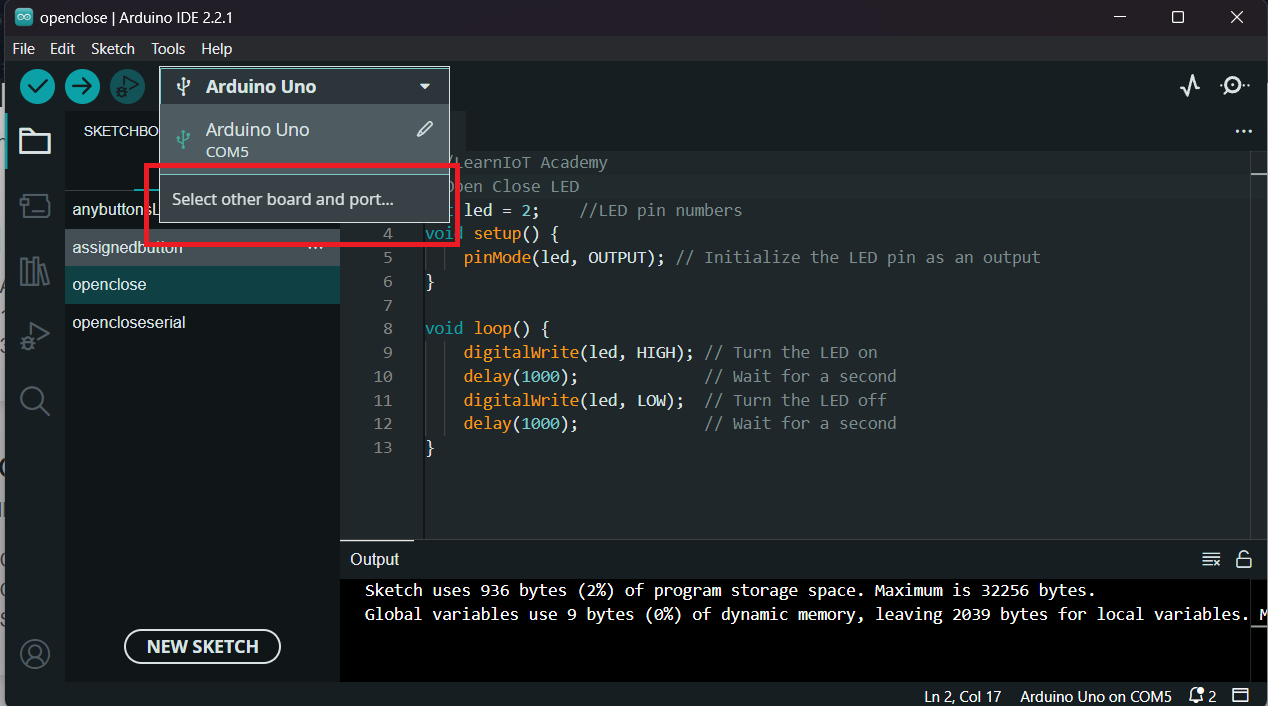Click the Arduino IDE title bar logo

[23, 17]
